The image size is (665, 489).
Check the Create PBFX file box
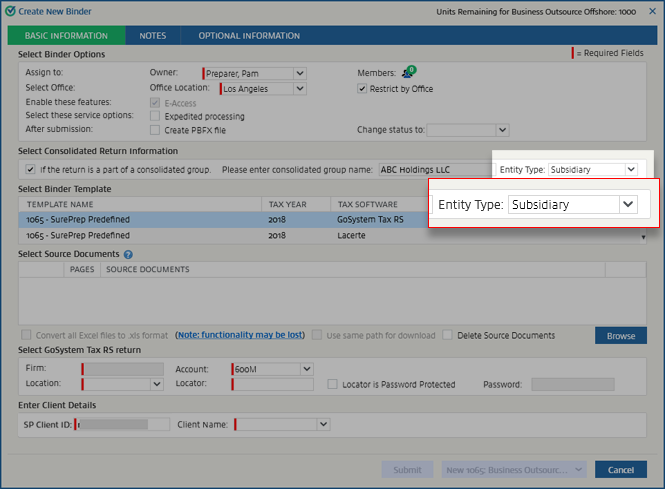pyautogui.click(x=154, y=130)
